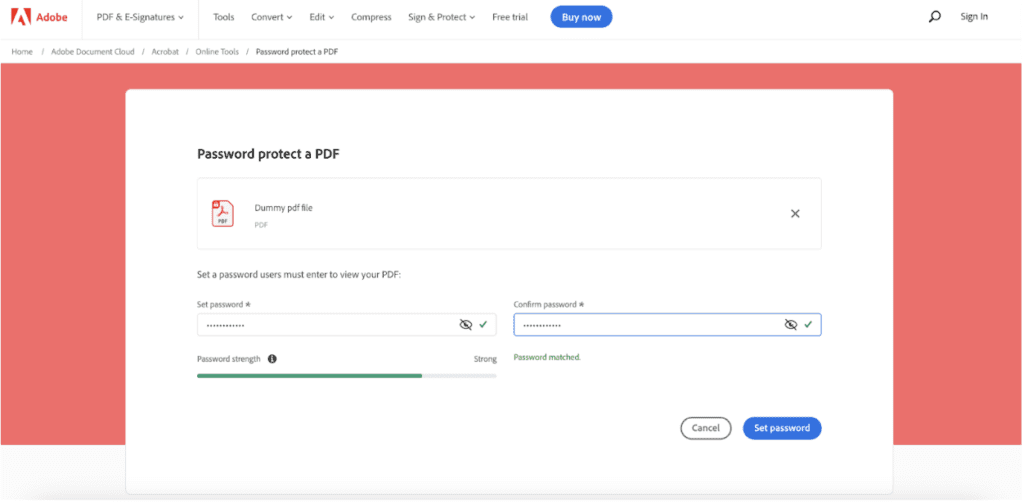
Task: Open Acrobat breadcrumb link
Action: coord(165,52)
